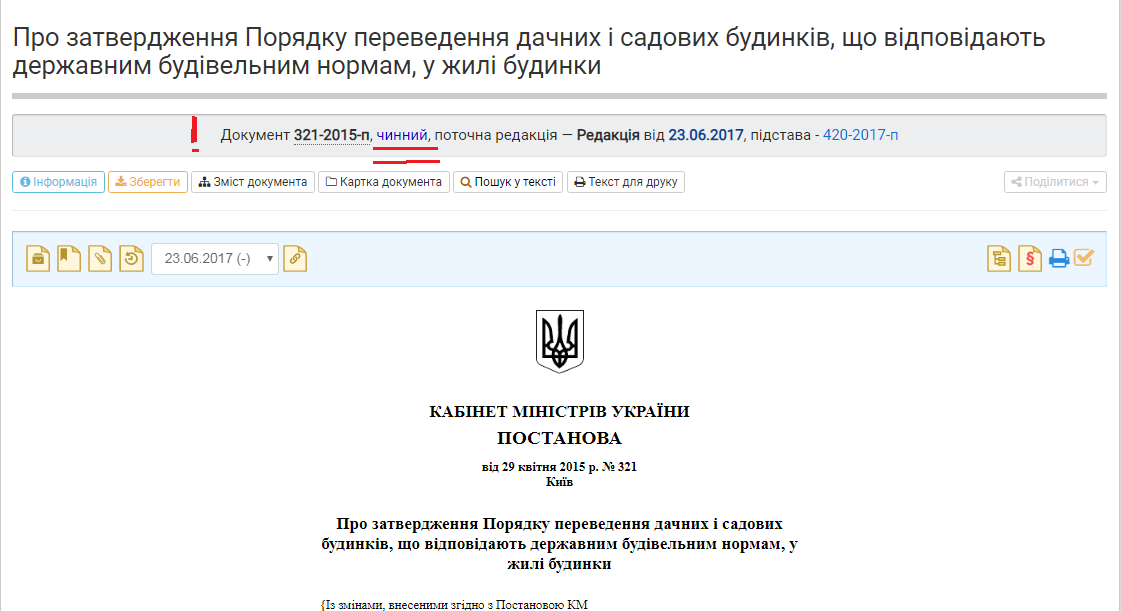1121x611 pixels.
Task: Click the revision history clock icon
Action: point(132,259)
